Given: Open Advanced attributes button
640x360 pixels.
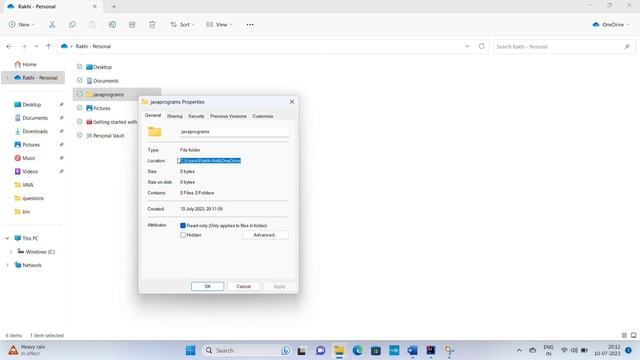Looking at the screenshot, I should pos(265,235).
